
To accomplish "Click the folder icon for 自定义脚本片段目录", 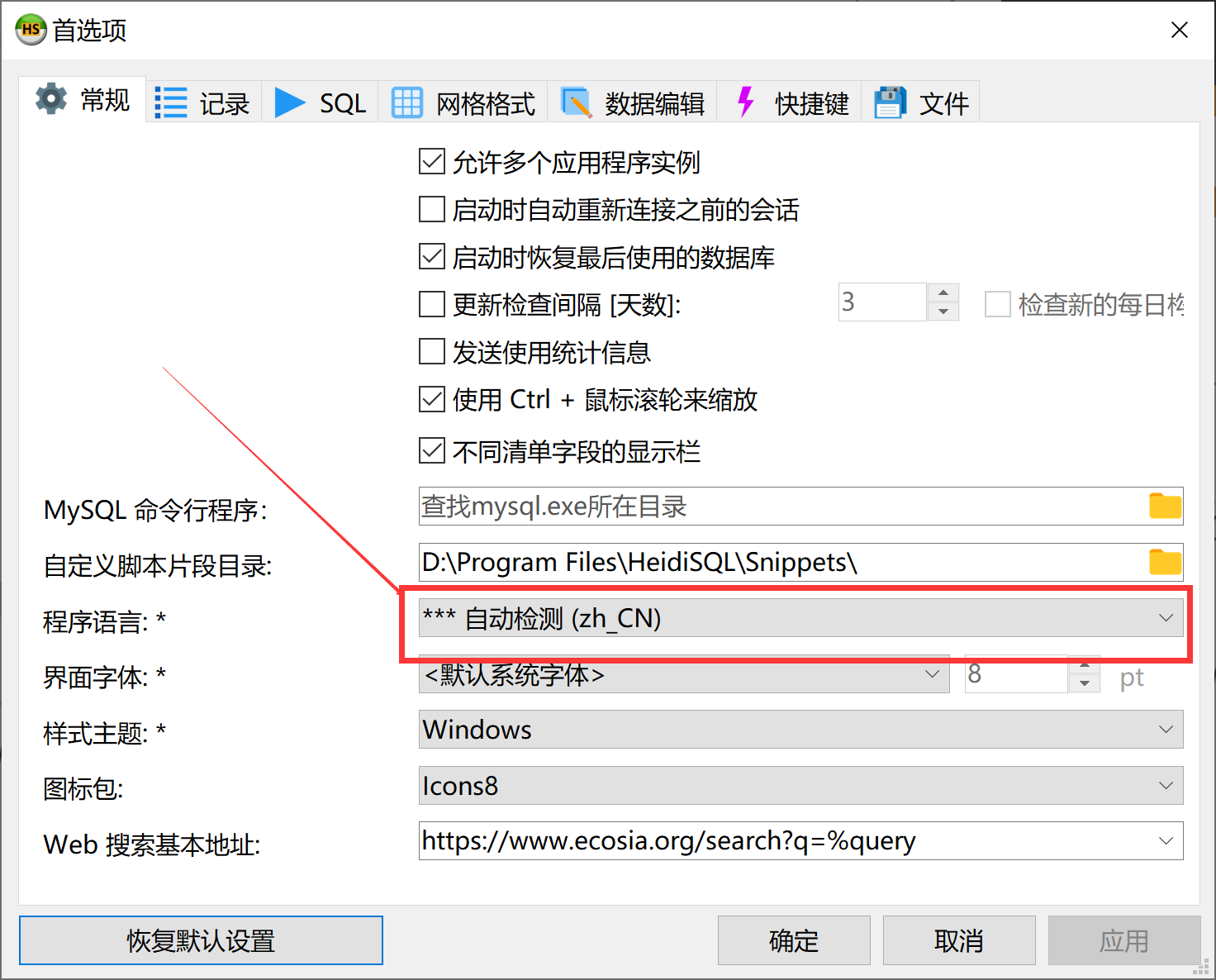I will click(1165, 562).
